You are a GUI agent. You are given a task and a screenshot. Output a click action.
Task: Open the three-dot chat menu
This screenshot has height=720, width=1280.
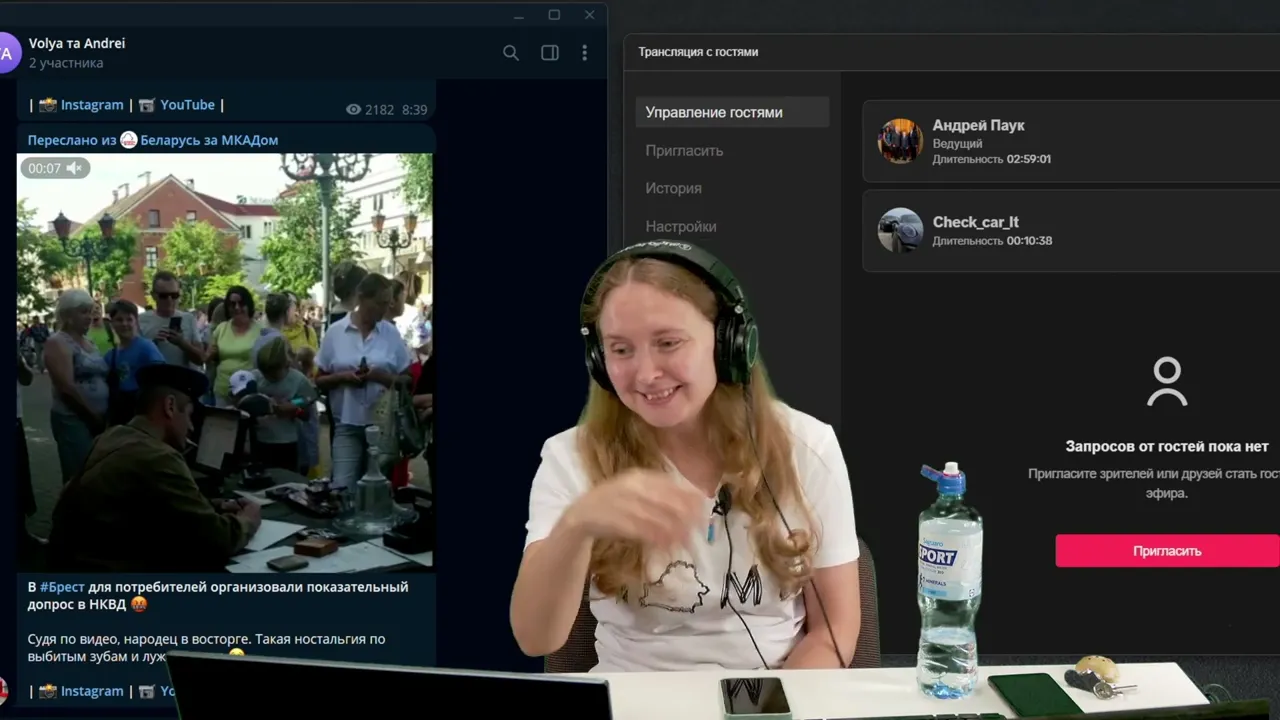pos(585,53)
